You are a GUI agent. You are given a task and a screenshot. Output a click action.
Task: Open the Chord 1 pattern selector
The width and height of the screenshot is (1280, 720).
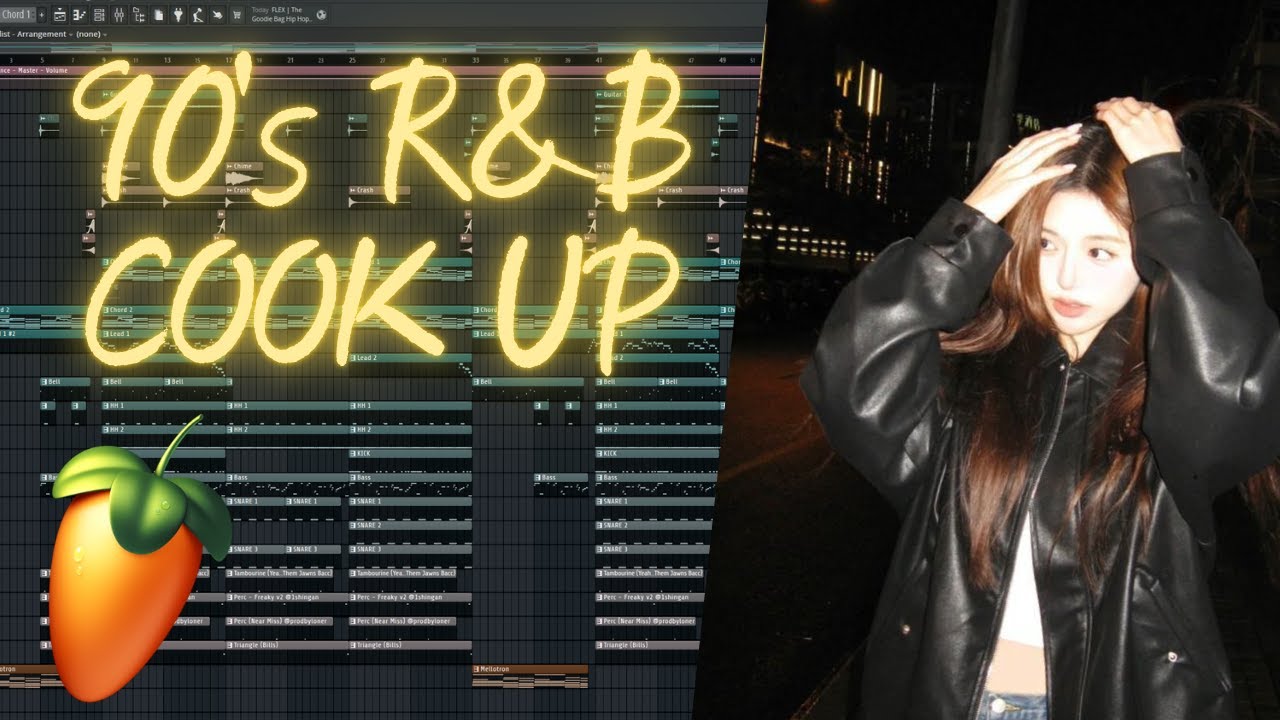16,15
